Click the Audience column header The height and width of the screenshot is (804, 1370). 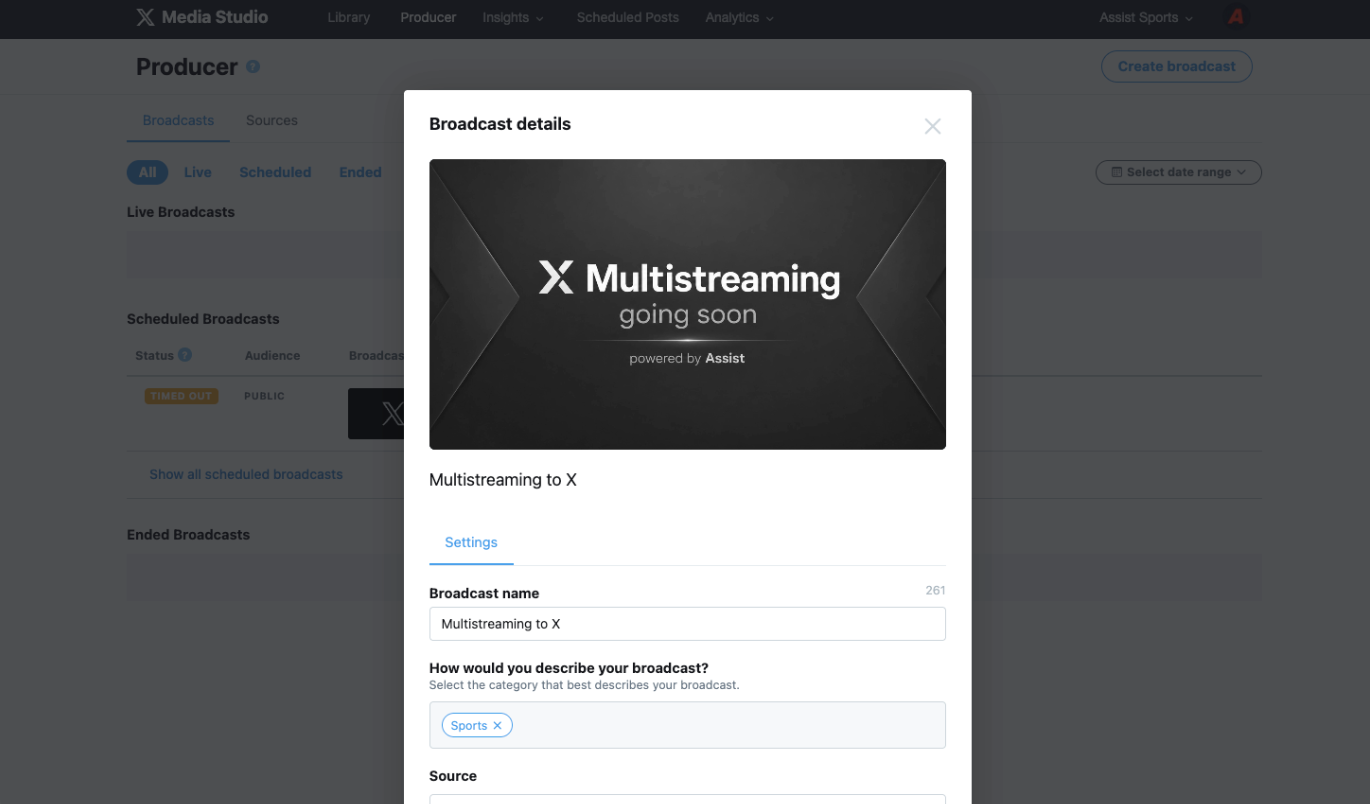(272, 355)
